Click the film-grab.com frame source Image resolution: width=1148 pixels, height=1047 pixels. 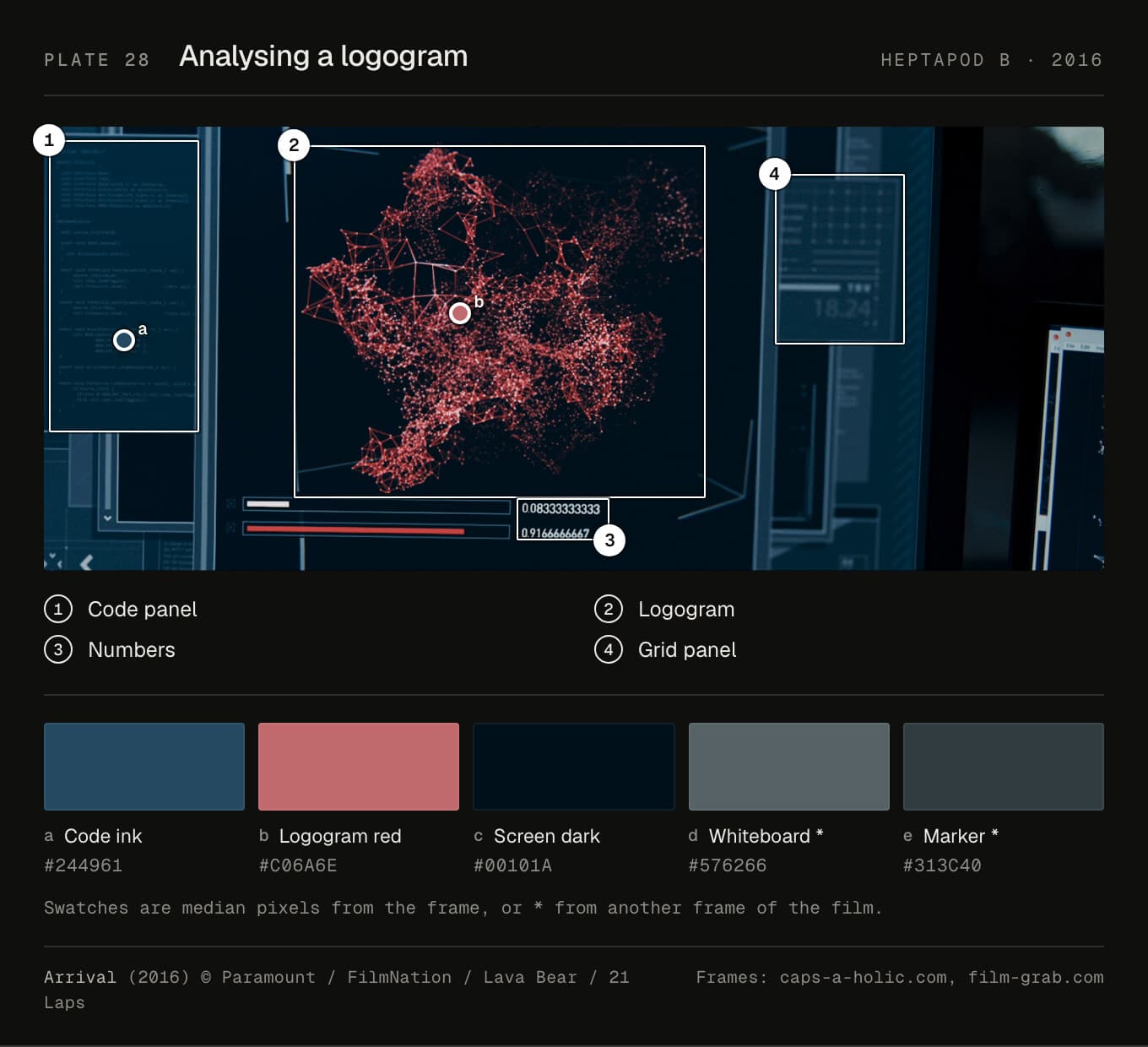point(1036,977)
